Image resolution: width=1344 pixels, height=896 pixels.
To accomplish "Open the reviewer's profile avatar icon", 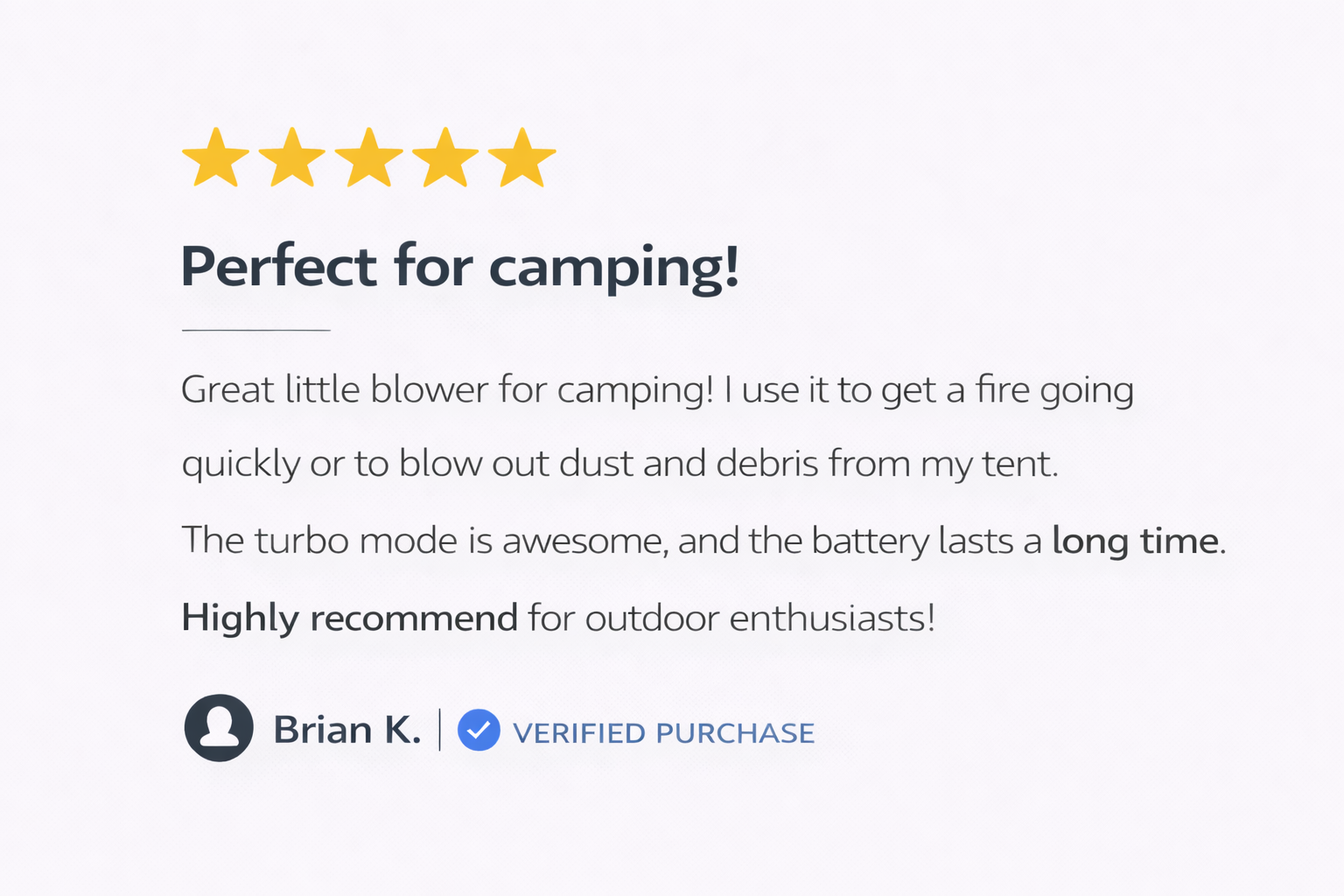I will coord(219,728).
